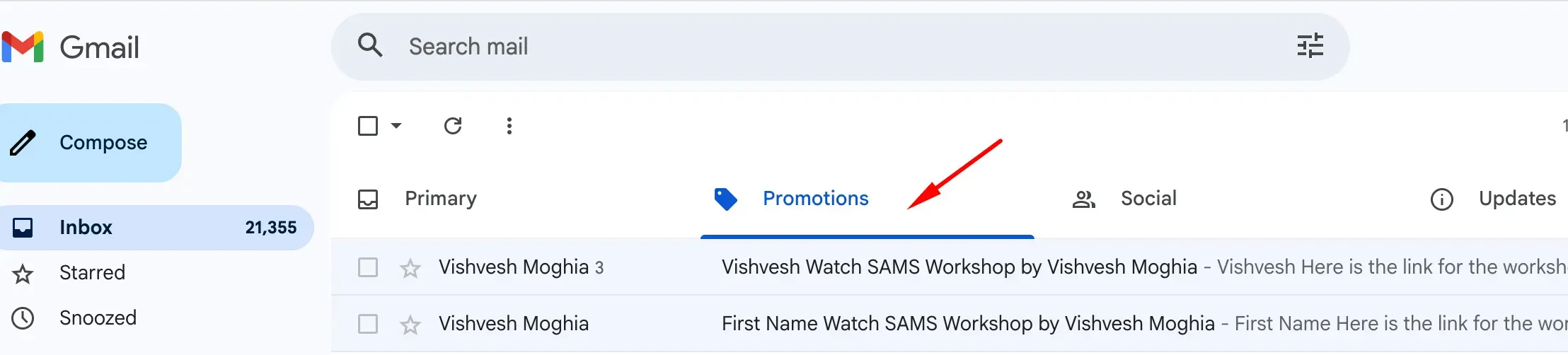Click the search magnifier icon
The image size is (1568, 355).
tap(370, 46)
